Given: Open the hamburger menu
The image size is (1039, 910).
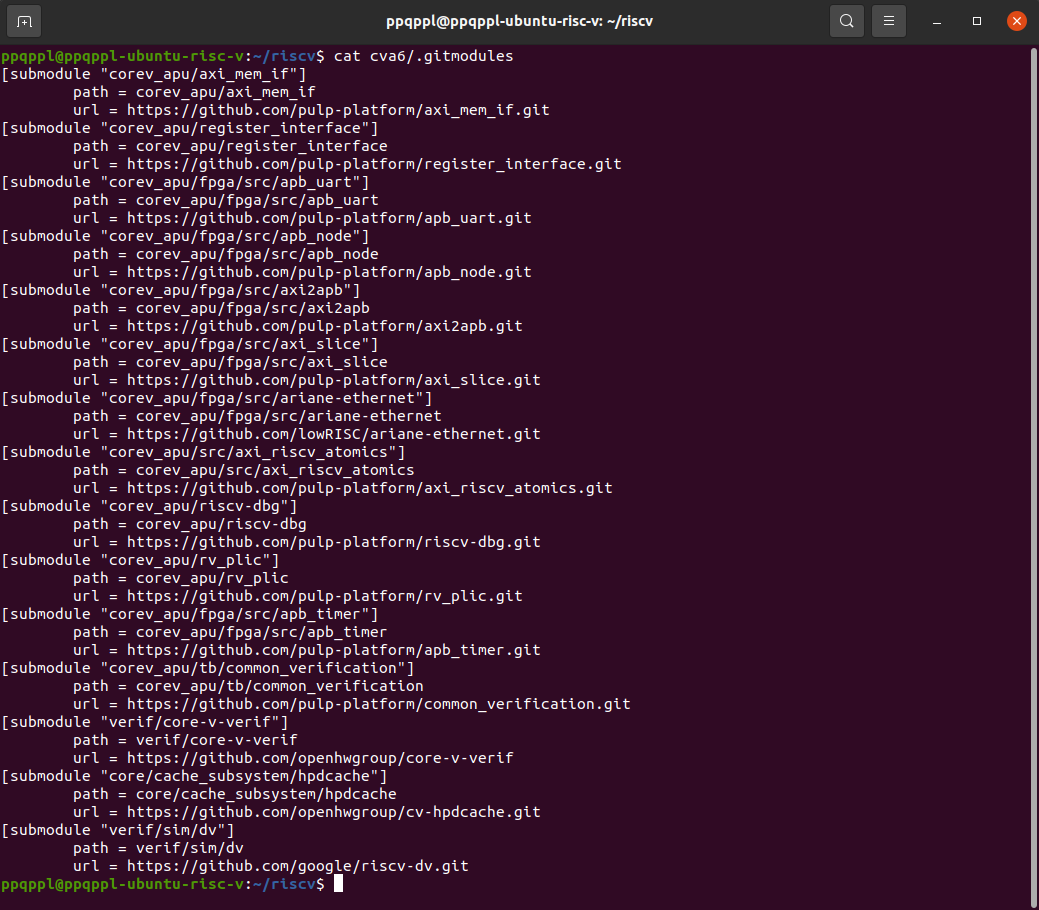Looking at the screenshot, I should click(x=888, y=20).
